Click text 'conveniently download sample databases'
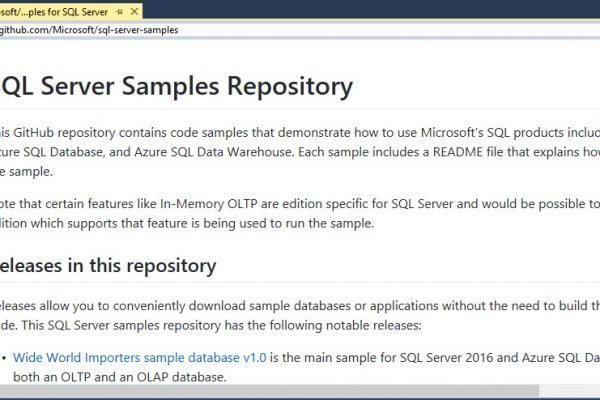Screen dimensions: 600x400 tap(232, 306)
